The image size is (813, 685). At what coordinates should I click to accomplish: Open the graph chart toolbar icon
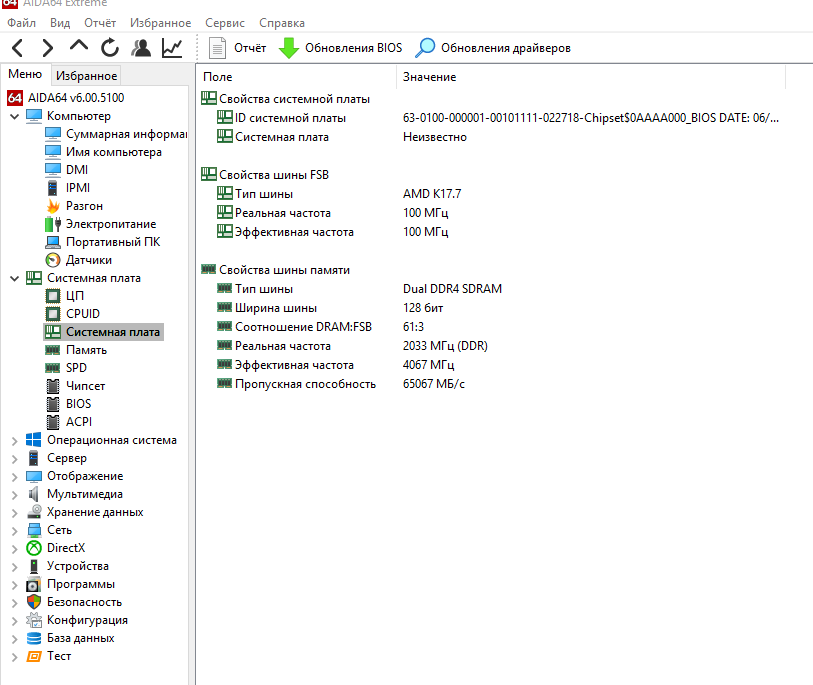pos(172,48)
